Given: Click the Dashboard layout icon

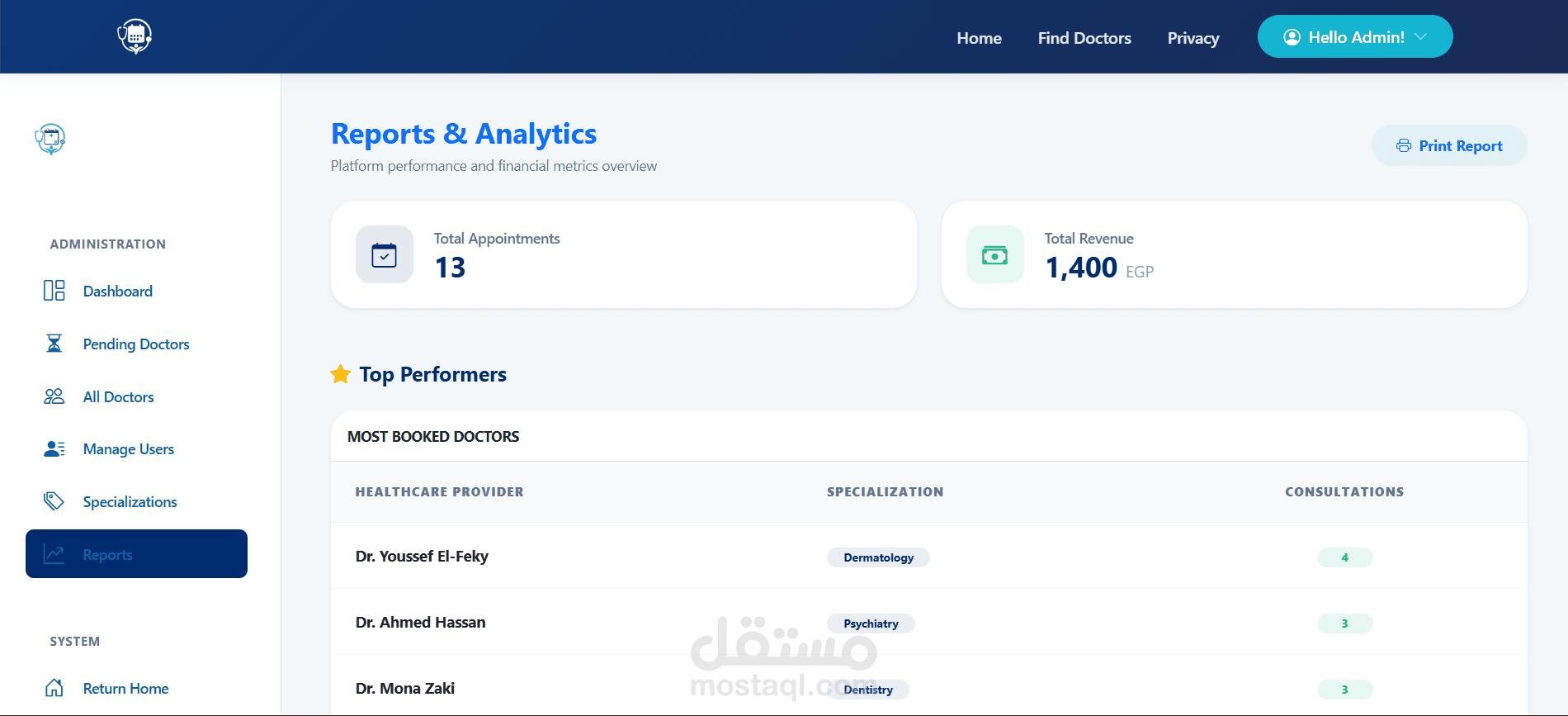Looking at the screenshot, I should (54, 291).
